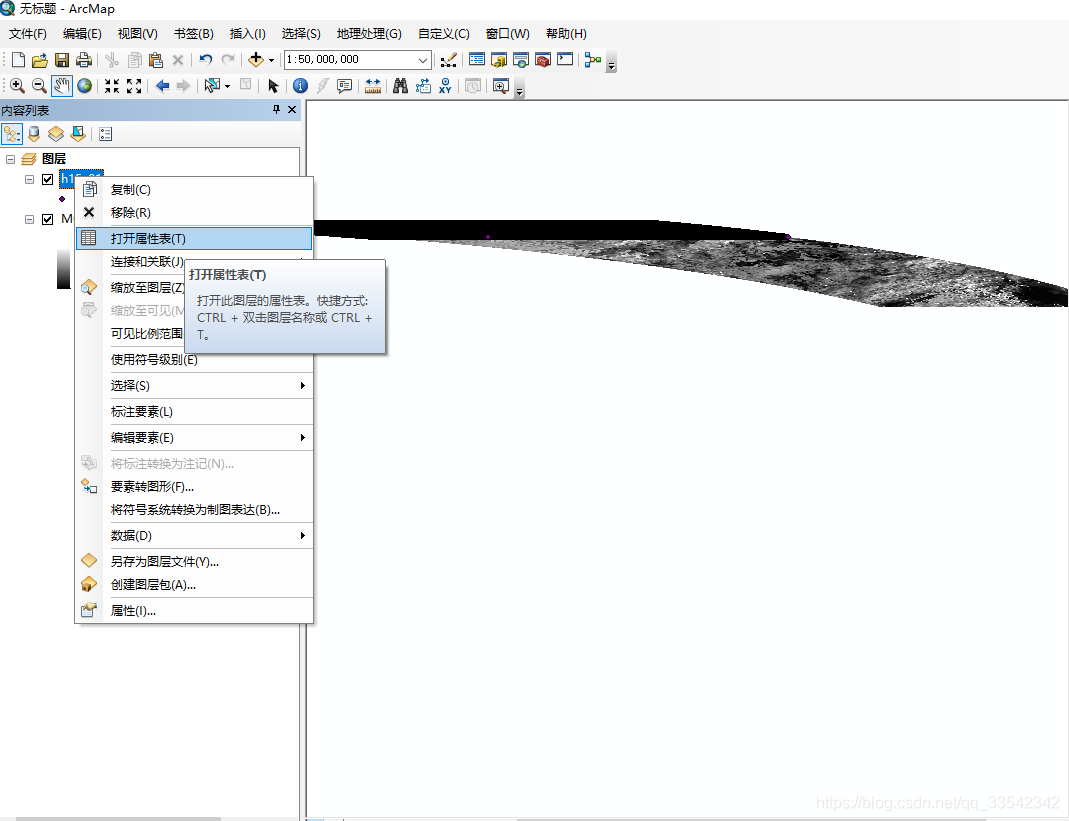Open the Add Data dropdown arrow

click(271, 60)
